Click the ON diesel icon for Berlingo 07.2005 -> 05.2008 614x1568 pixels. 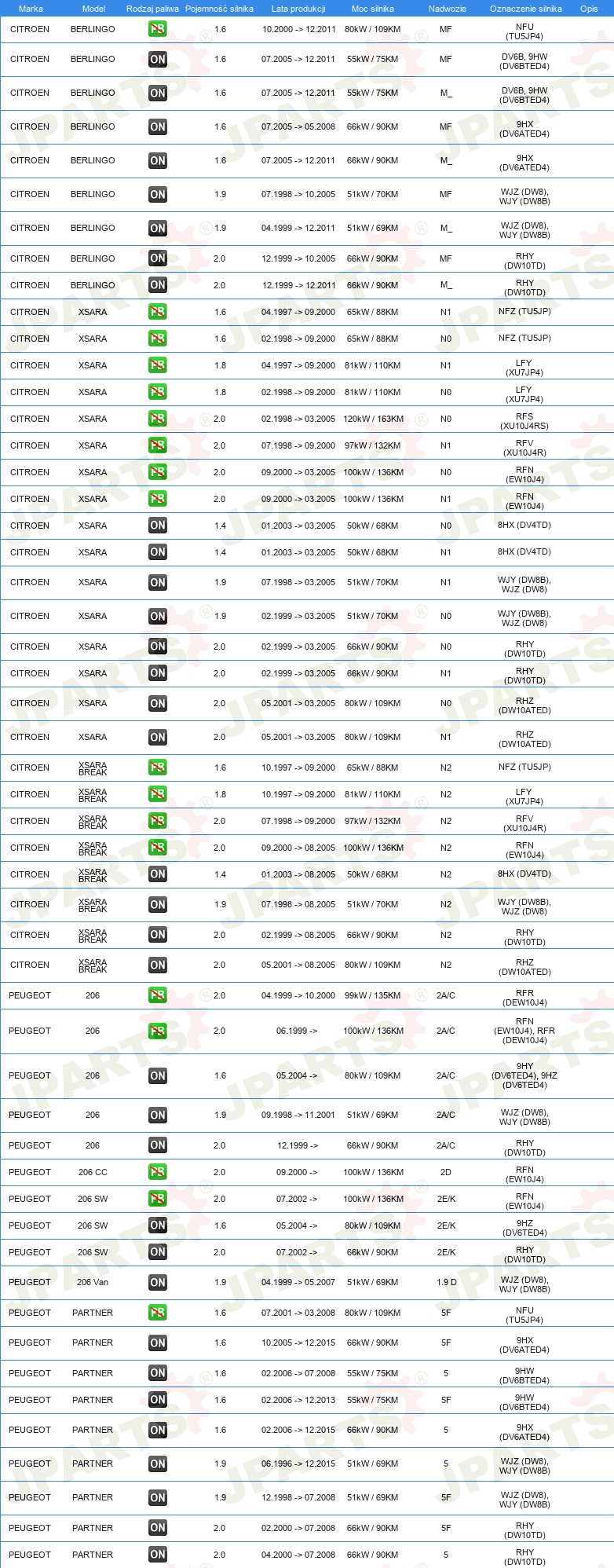158,126
